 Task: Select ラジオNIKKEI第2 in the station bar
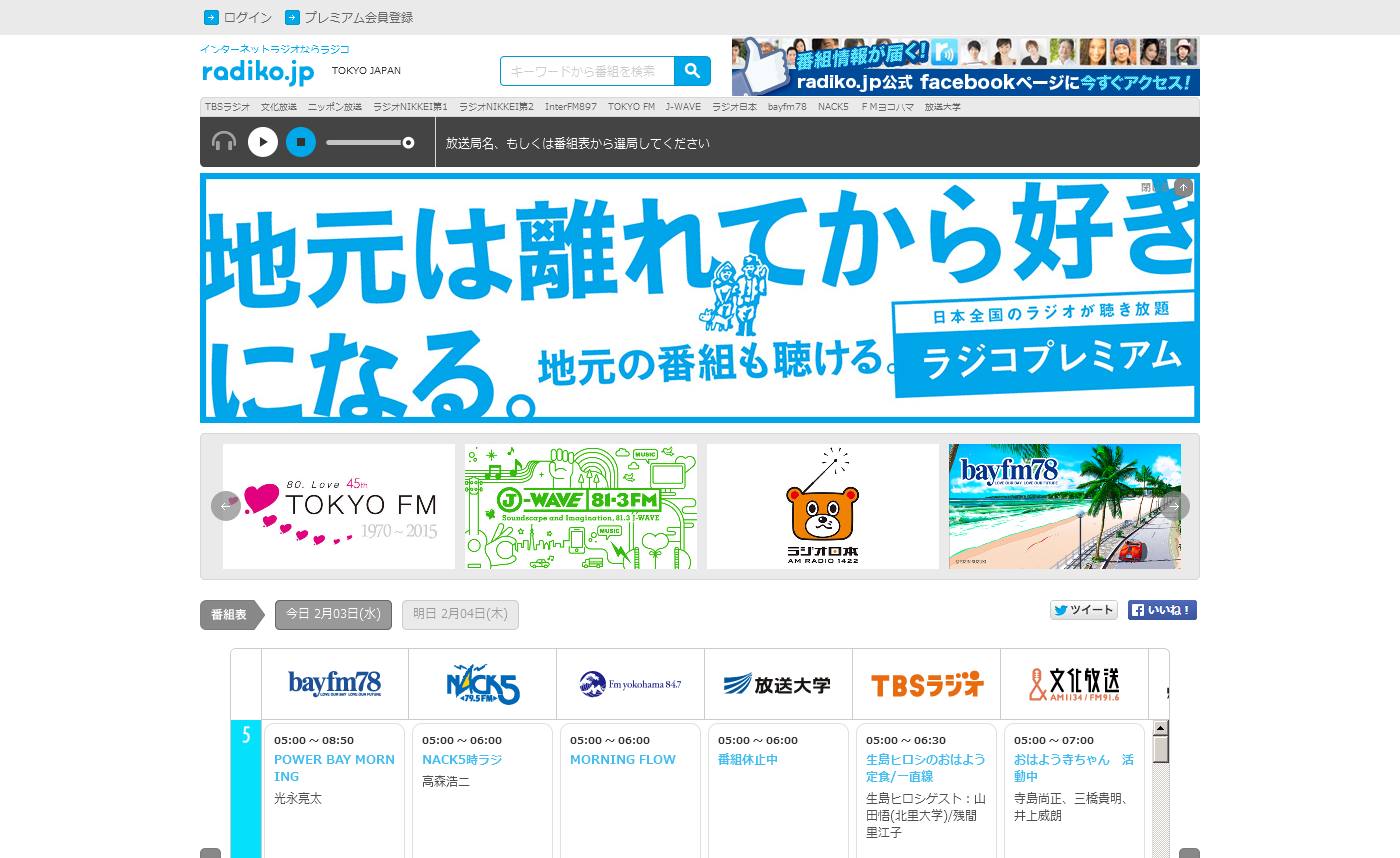(496, 107)
